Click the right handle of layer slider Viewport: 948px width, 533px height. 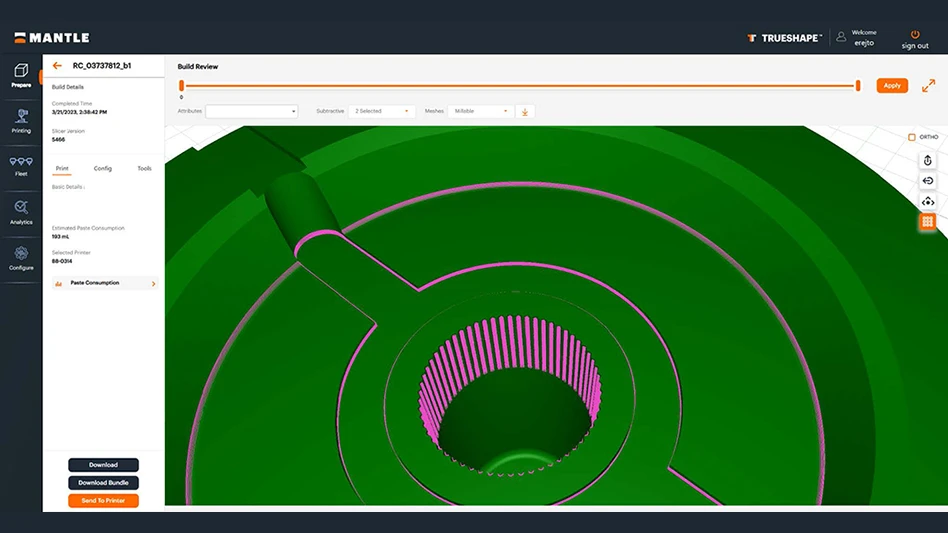coord(858,85)
